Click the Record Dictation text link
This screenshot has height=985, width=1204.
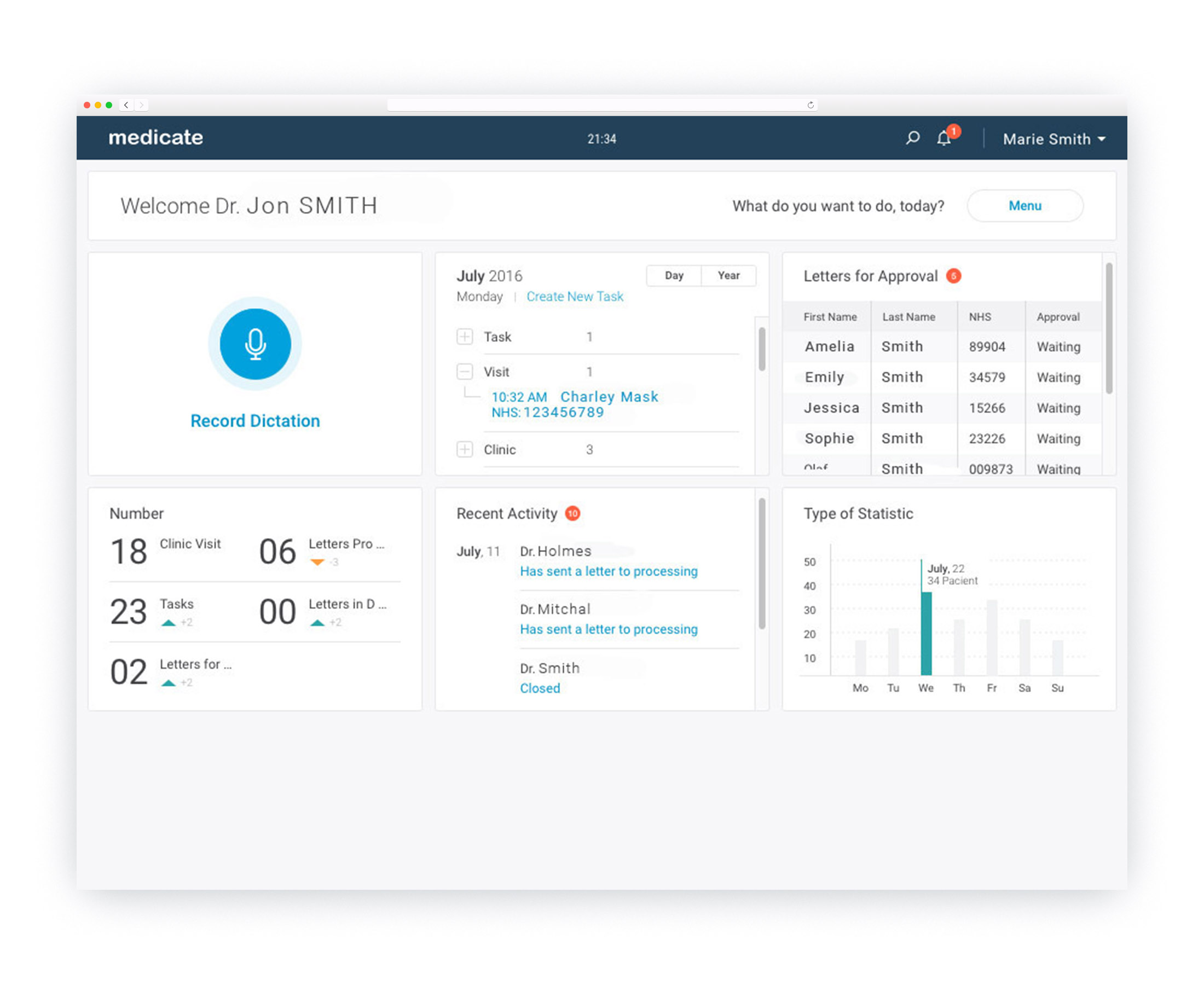(x=256, y=421)
